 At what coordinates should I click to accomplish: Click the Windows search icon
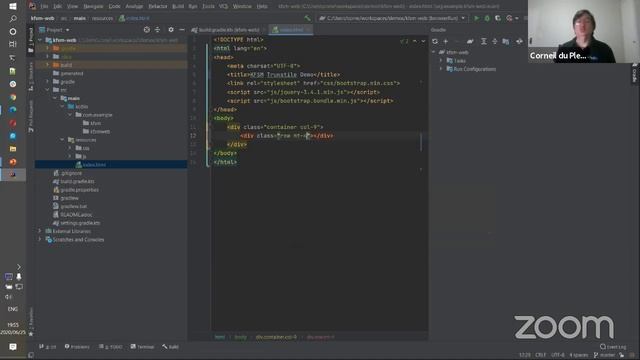(13, 19)
